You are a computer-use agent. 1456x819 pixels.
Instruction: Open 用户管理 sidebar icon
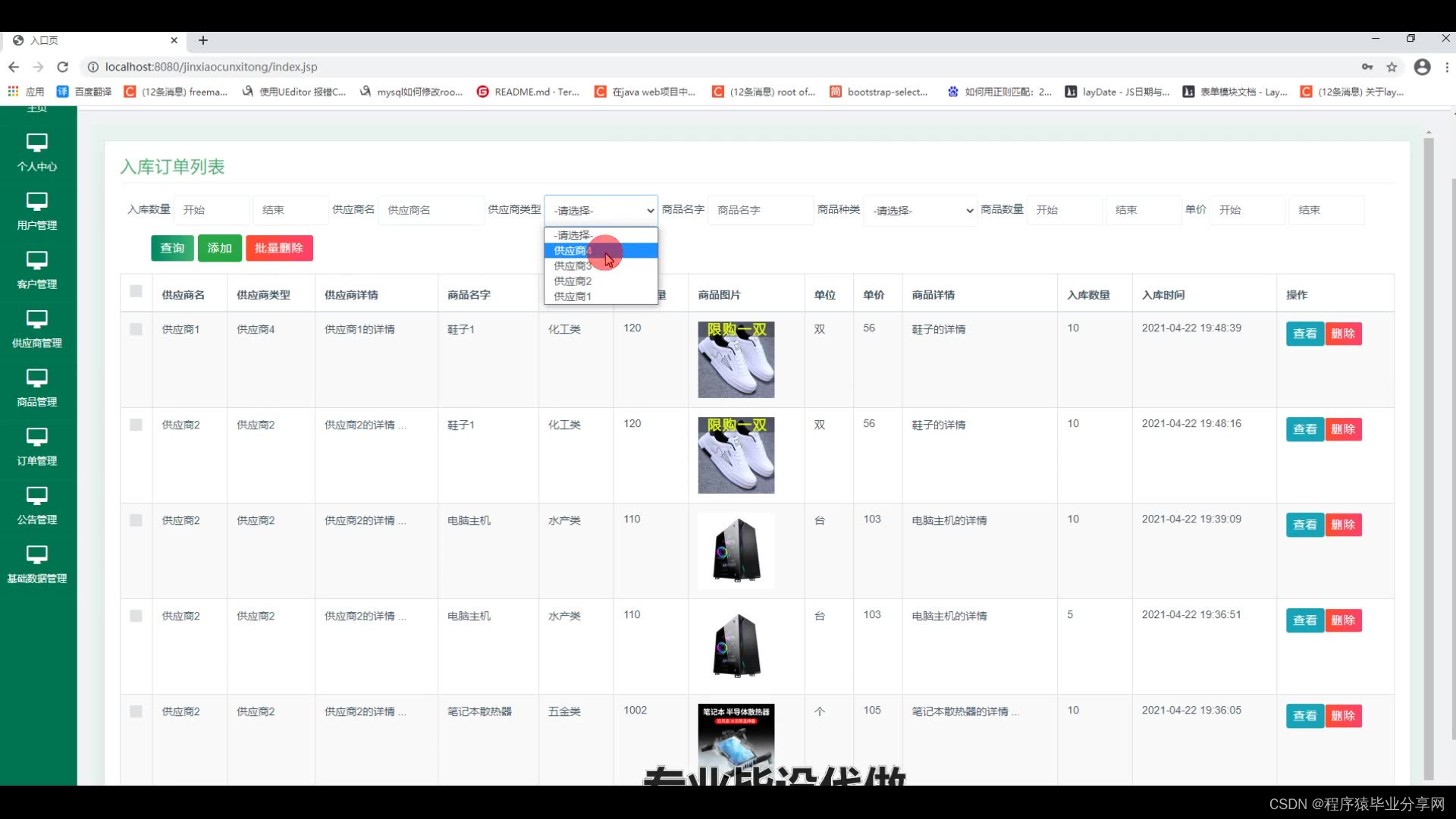(36, 202)
